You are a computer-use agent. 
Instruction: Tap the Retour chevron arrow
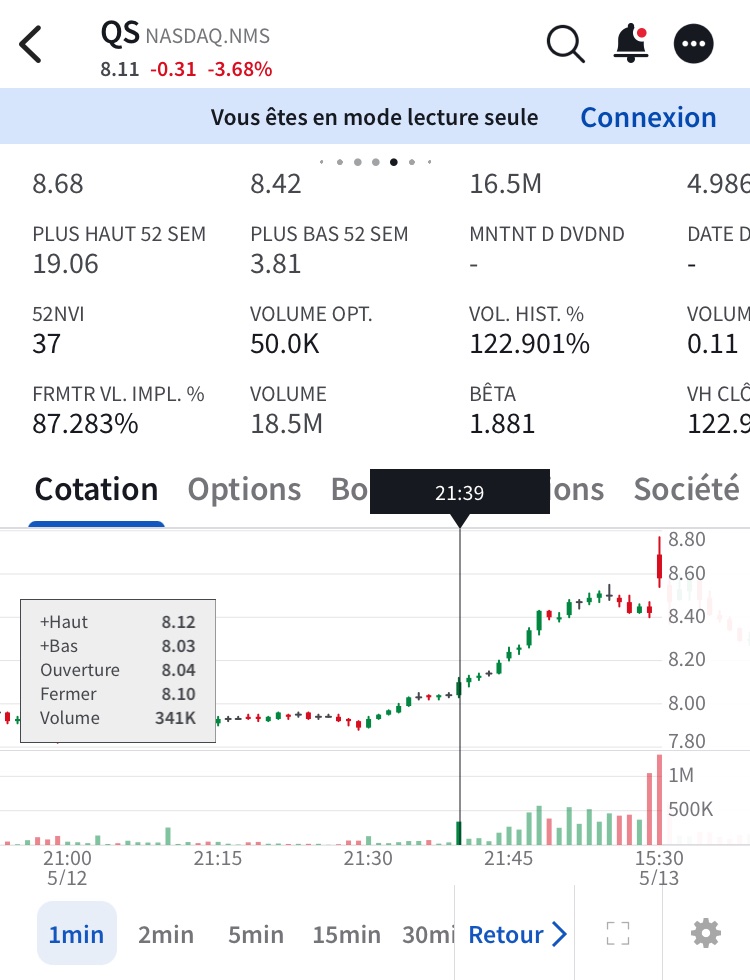click(559, 934)
